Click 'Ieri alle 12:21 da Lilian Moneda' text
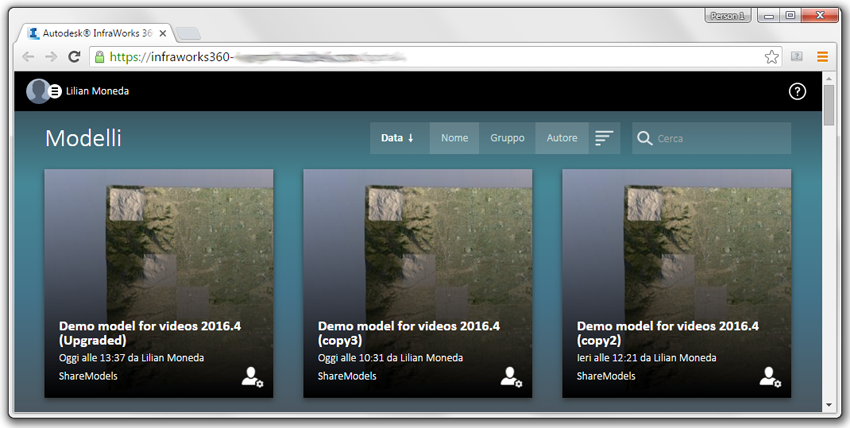 coord(646,358)
